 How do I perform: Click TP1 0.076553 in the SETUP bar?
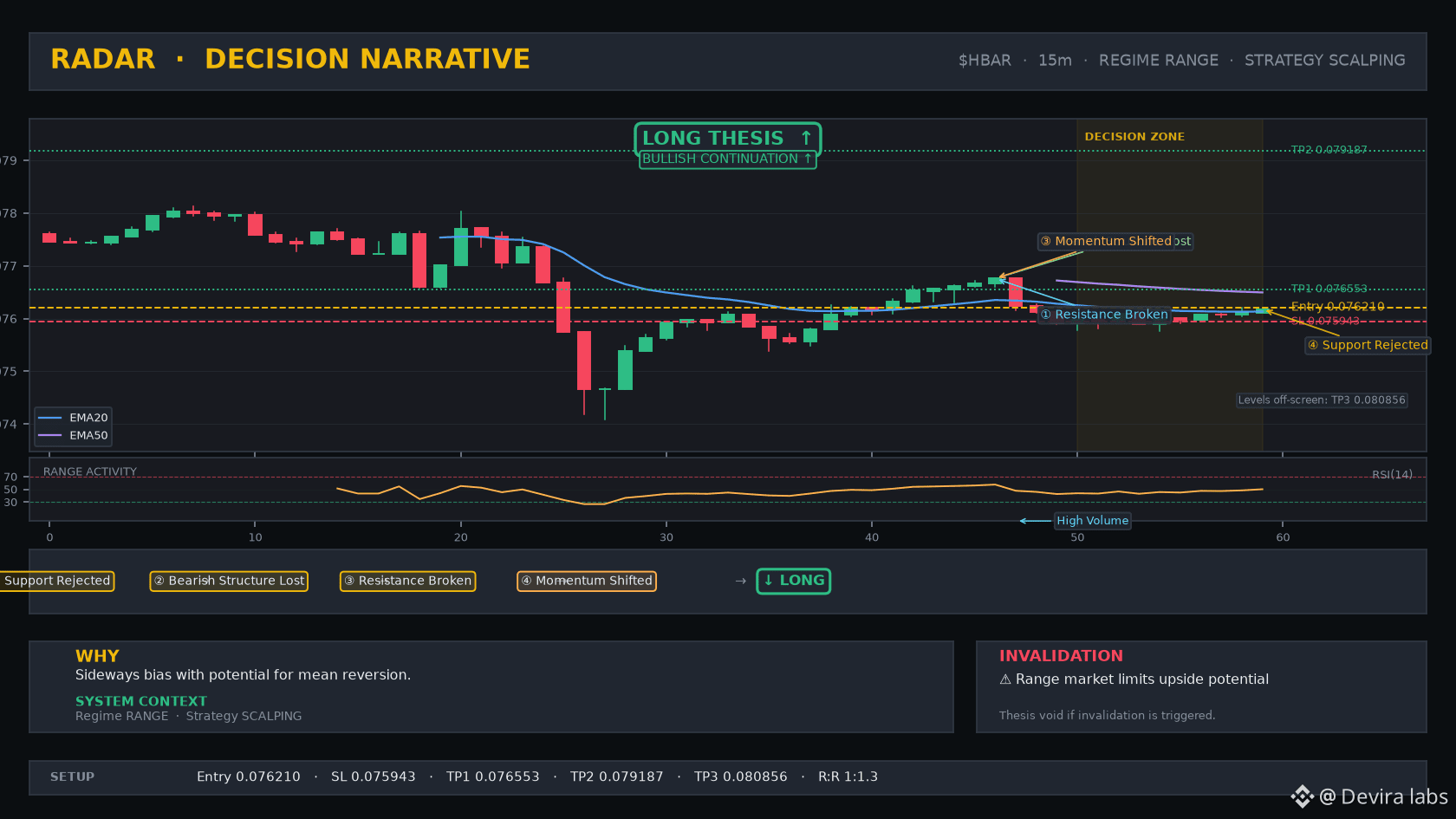coord(493,777)
